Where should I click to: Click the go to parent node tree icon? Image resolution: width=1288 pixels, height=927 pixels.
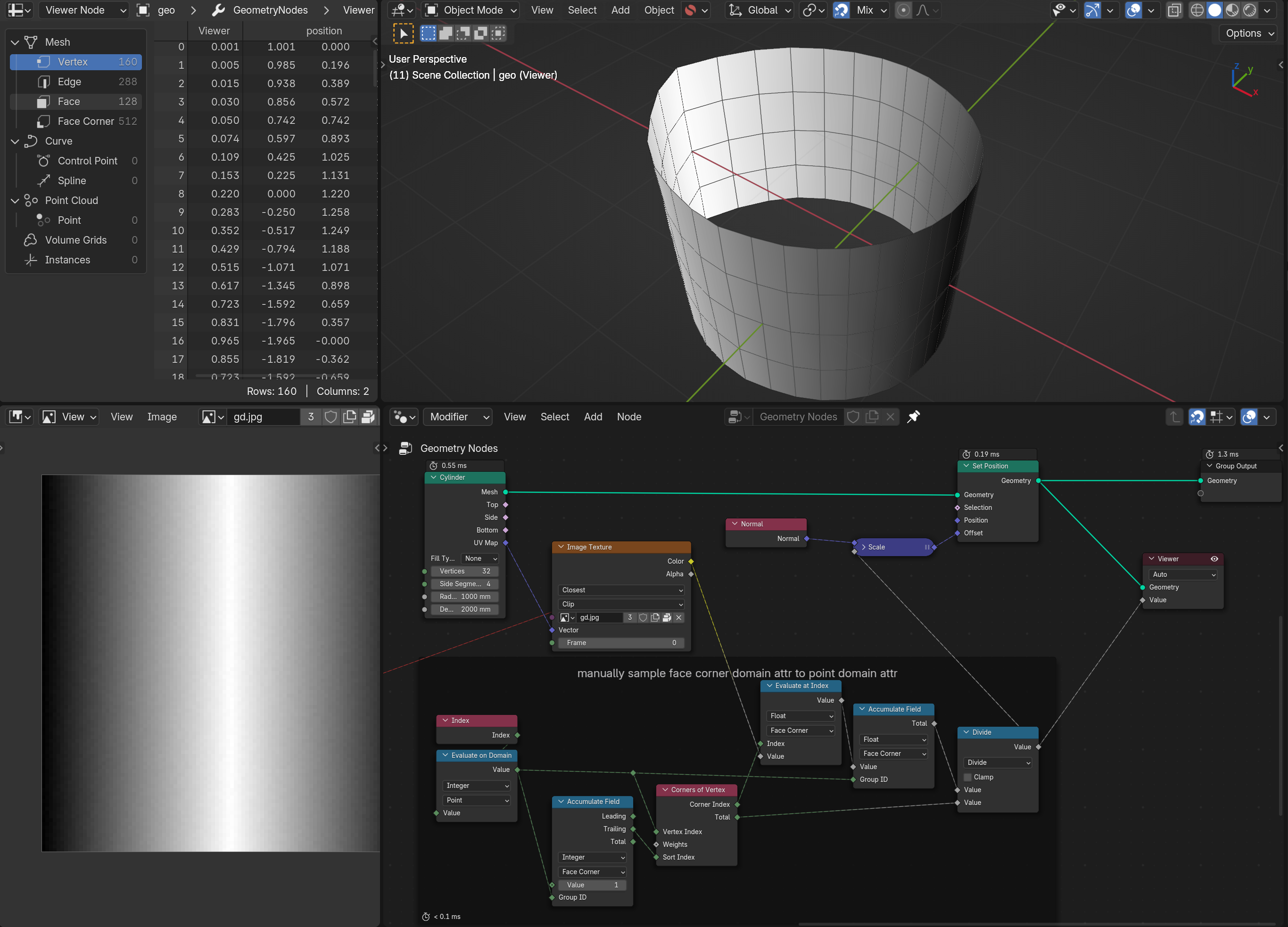1174,417
